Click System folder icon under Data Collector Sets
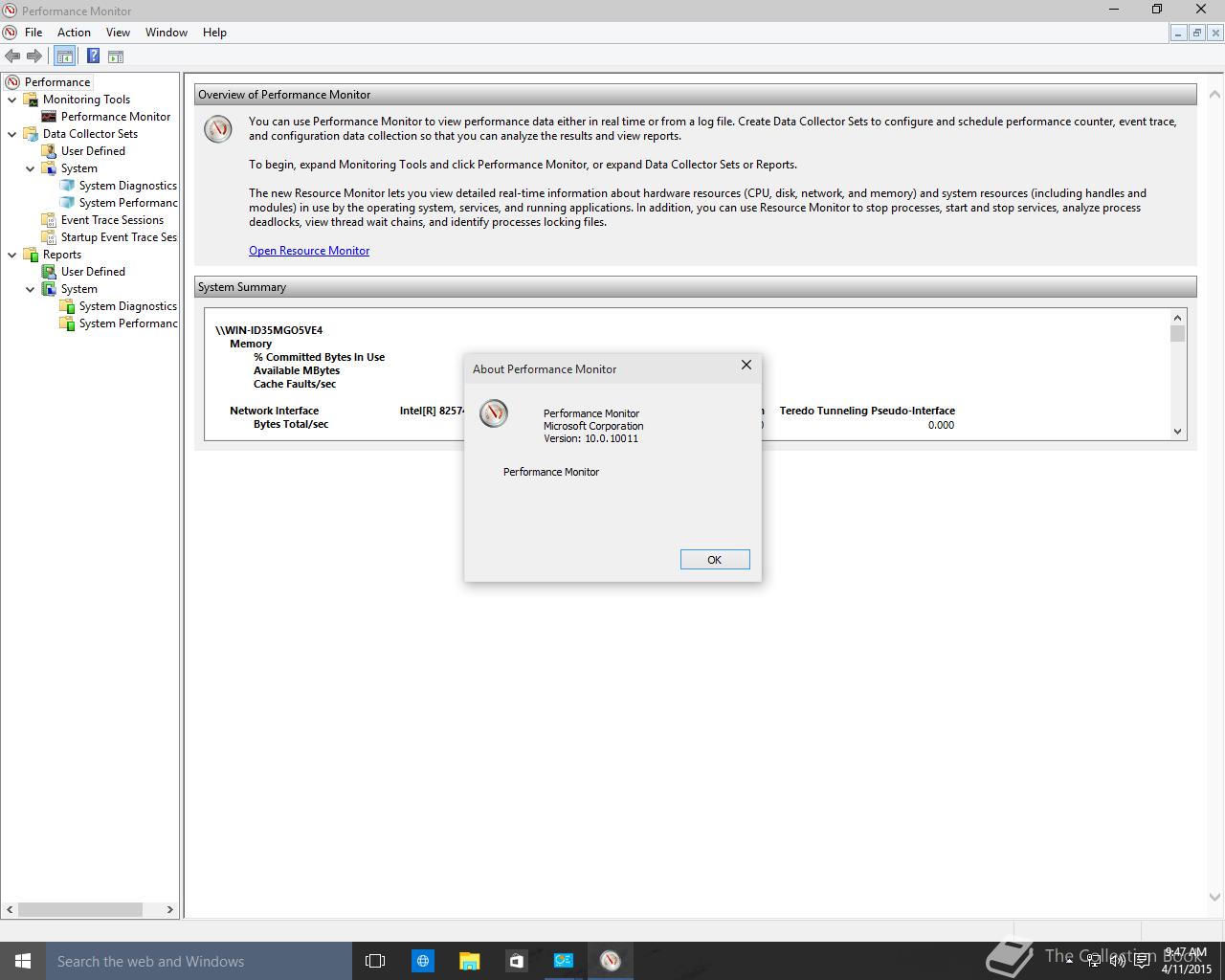The image size is (1225, 980). tap(49, 168)
